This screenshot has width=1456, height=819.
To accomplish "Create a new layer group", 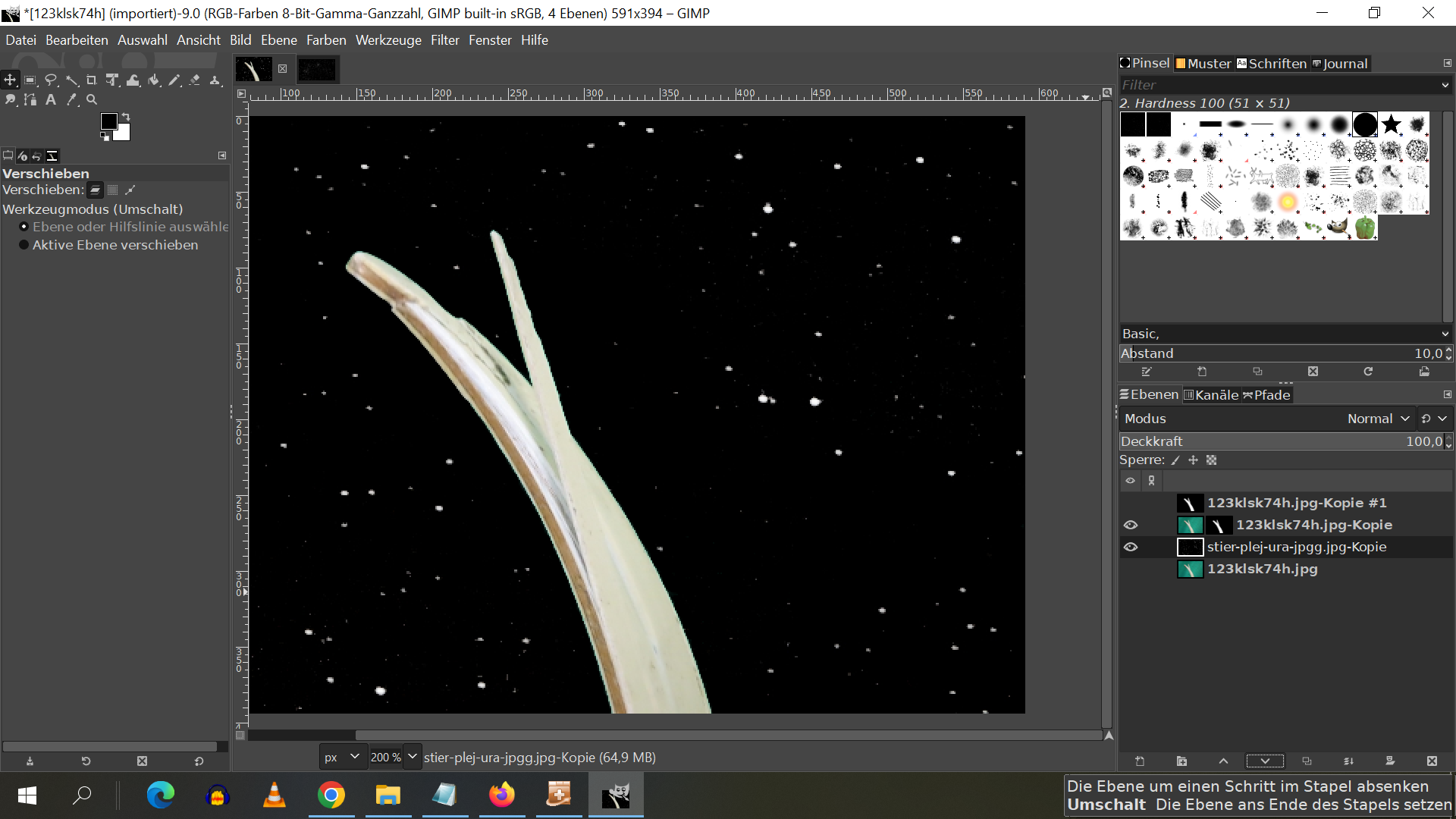I will click(x=1181, y=761).
